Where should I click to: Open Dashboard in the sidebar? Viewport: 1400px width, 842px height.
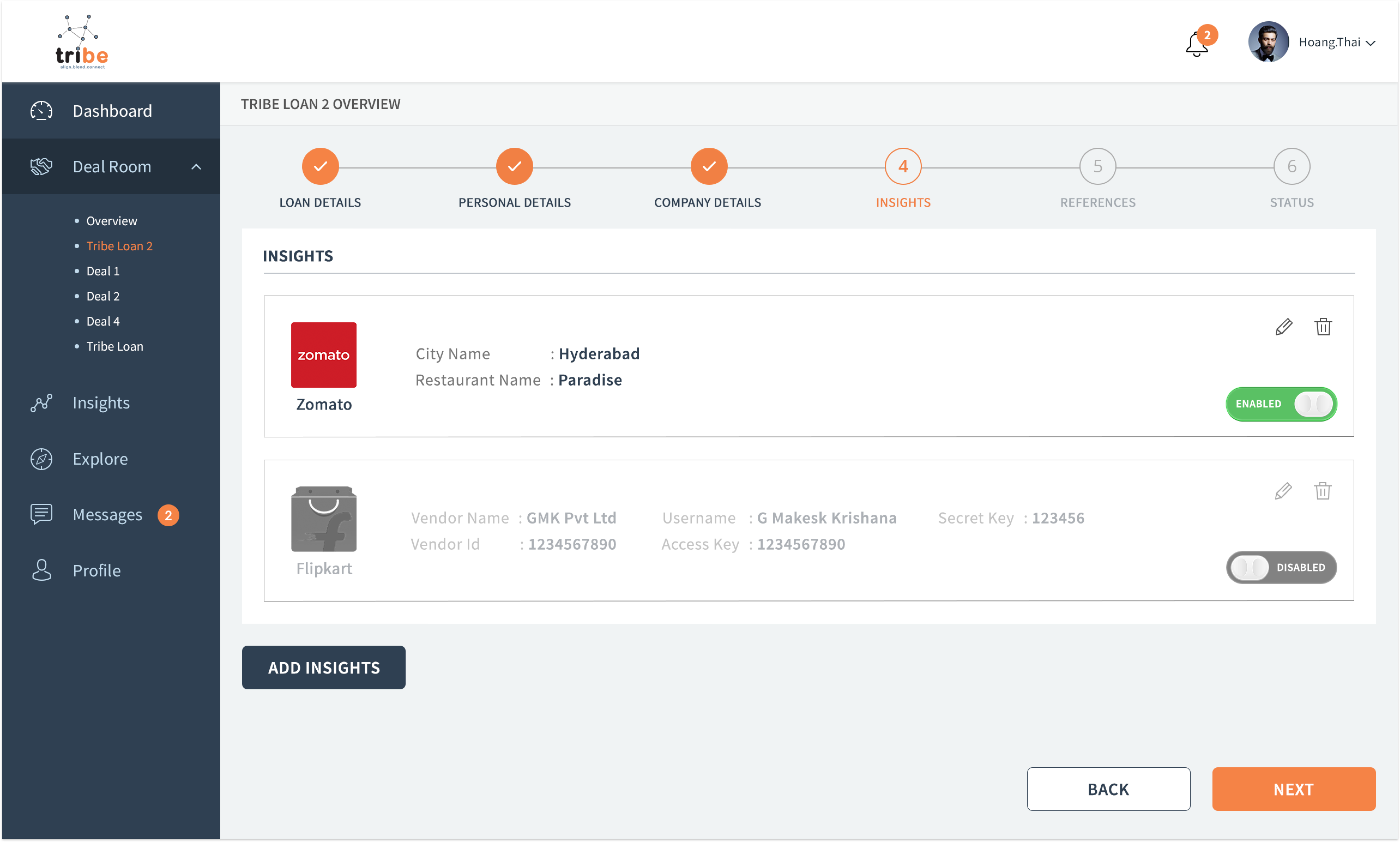click(111, 111)
